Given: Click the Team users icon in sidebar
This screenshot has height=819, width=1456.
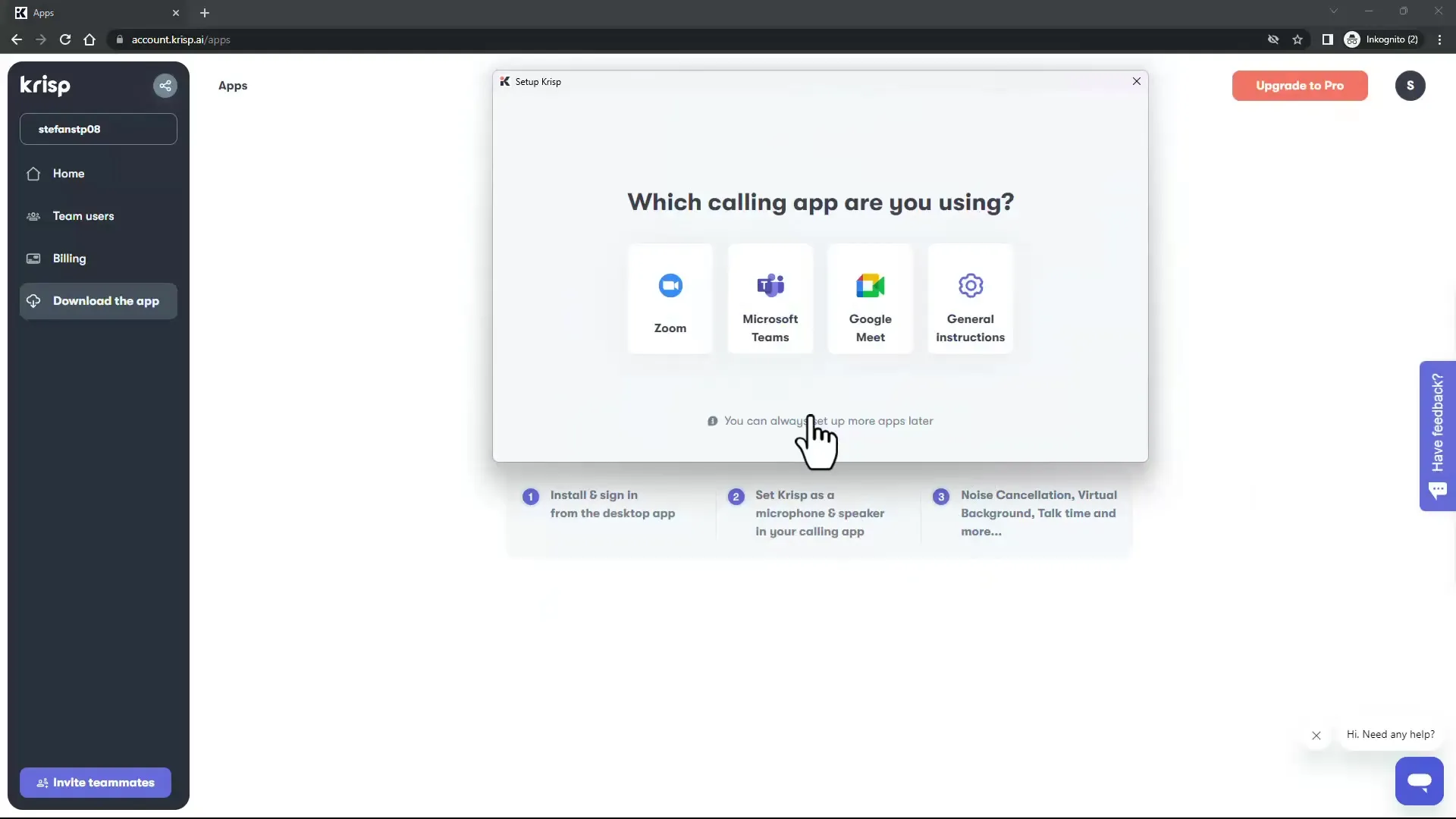Looking at the screenshot, I should click(x=33, y=216).
